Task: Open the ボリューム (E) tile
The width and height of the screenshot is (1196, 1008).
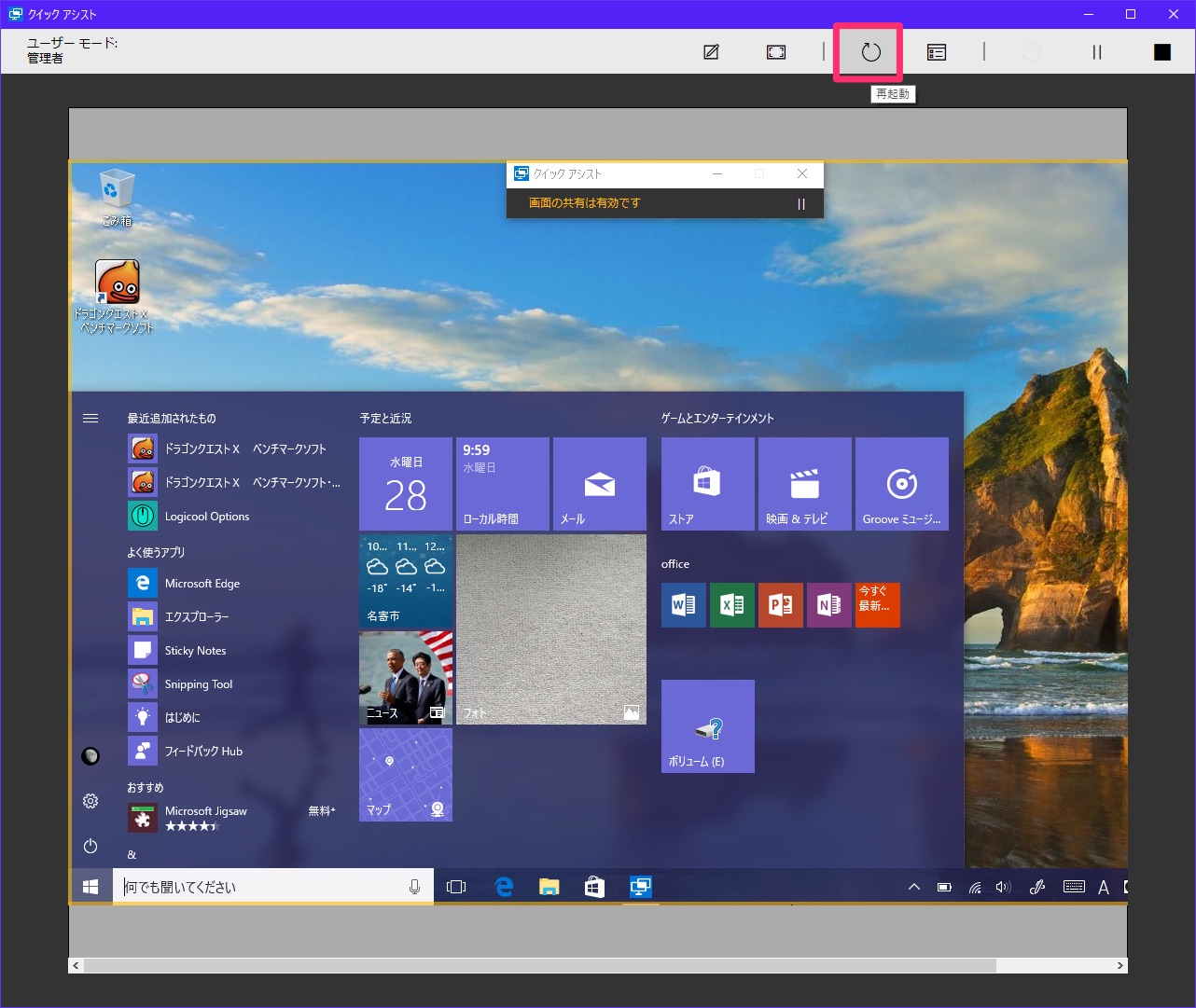Action: [x=708, y=726]
